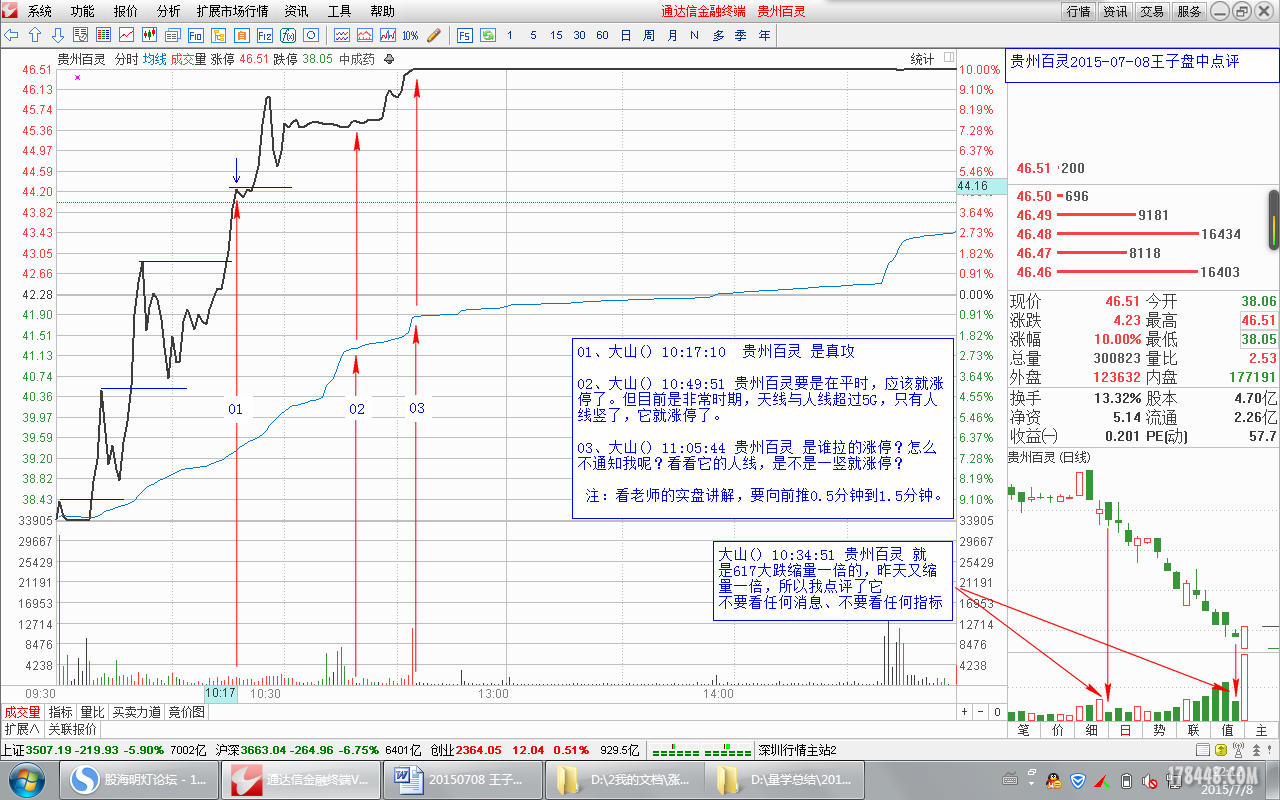Open the 工具 menu
Image resolution: width=1280 pixels, height=800 pixels.
pyautogui.click(x=339, y=11)
